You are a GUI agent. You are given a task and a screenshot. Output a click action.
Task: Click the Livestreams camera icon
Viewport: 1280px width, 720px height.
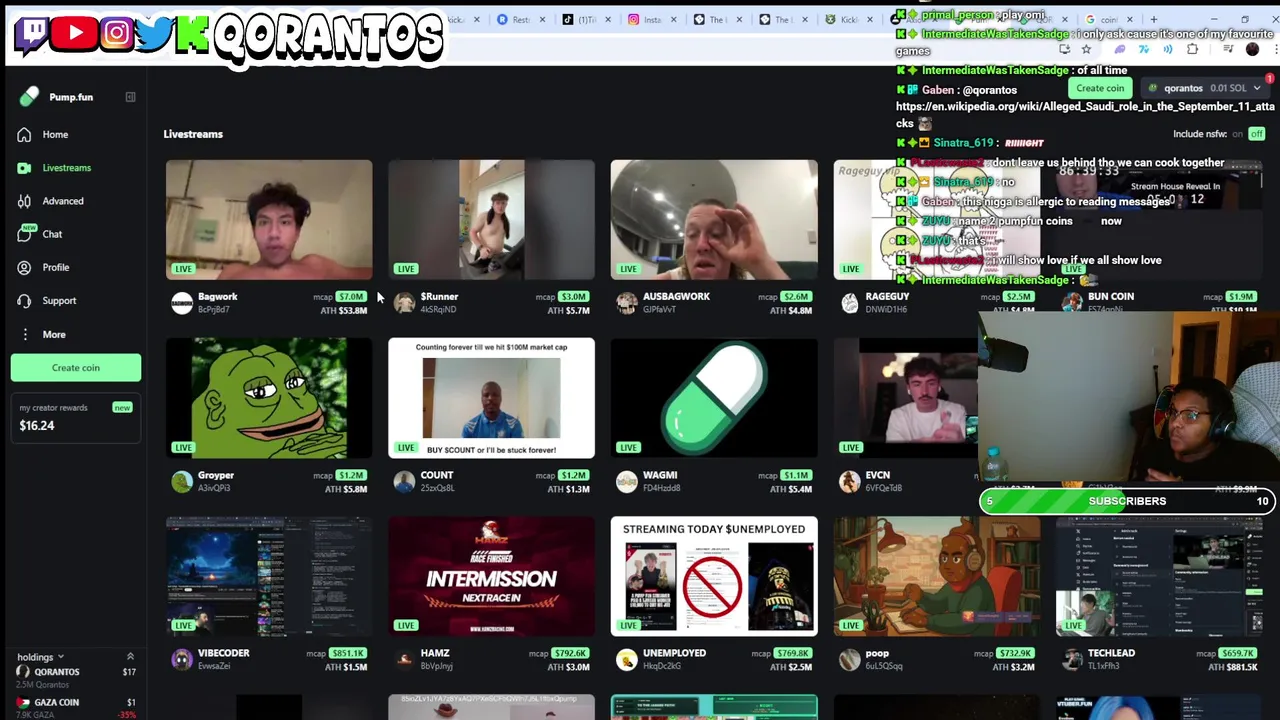click(24, 168)
